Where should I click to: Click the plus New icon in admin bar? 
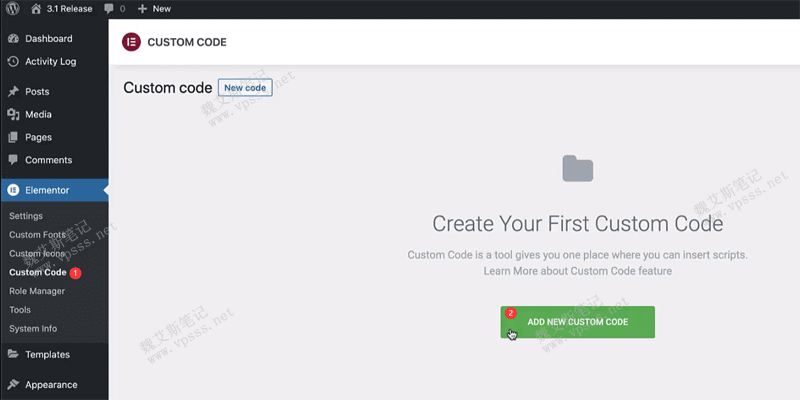142,9
